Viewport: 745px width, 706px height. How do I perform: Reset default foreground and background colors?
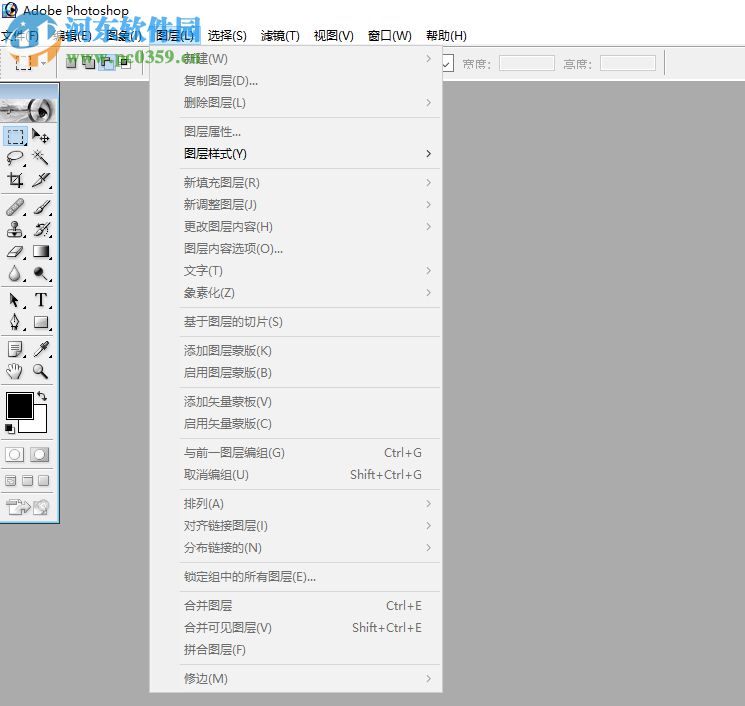pos(10,429)
